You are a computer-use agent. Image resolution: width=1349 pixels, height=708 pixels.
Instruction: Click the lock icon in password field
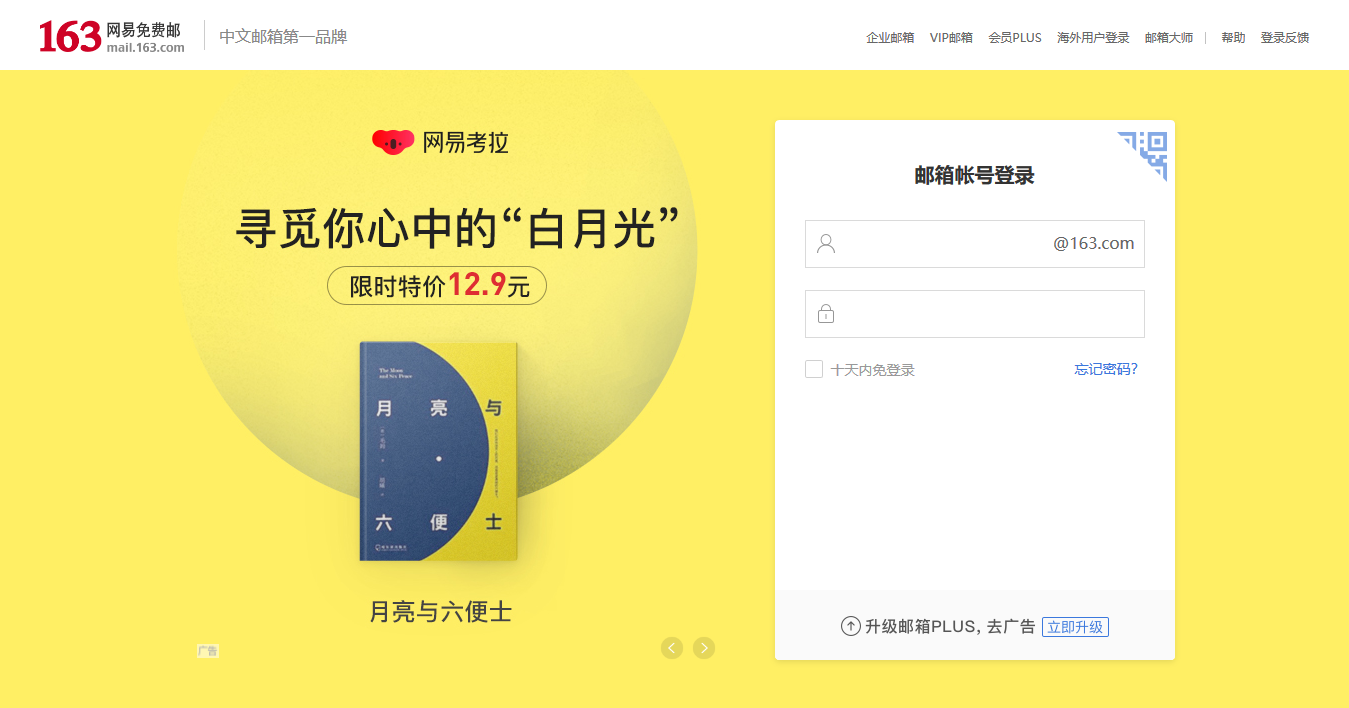826,314
